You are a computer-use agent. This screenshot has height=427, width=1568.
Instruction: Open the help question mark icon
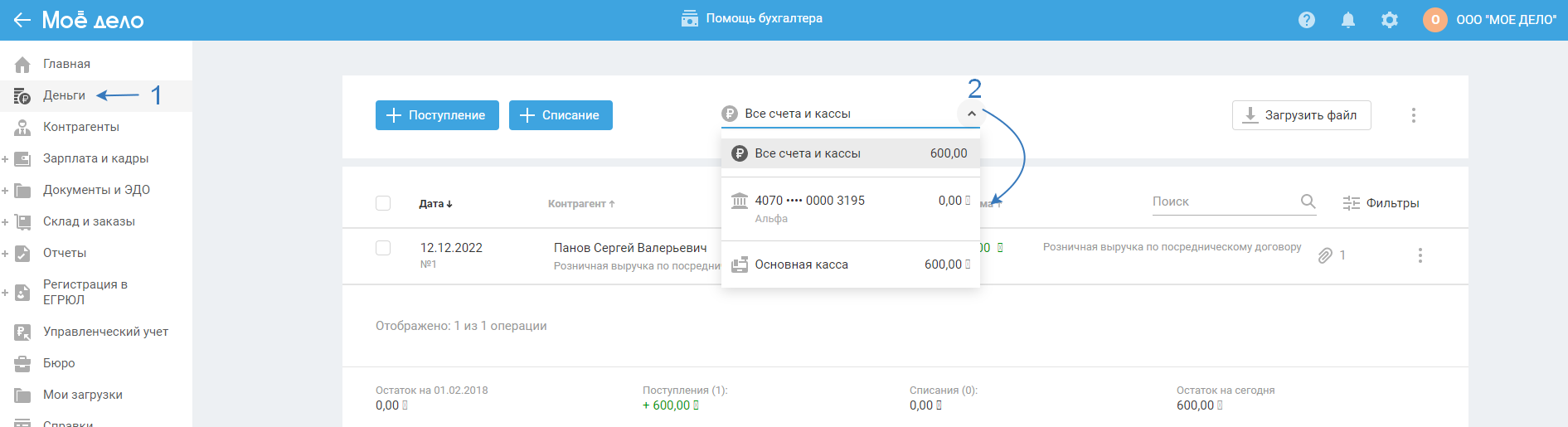(x=1307, y=20)
